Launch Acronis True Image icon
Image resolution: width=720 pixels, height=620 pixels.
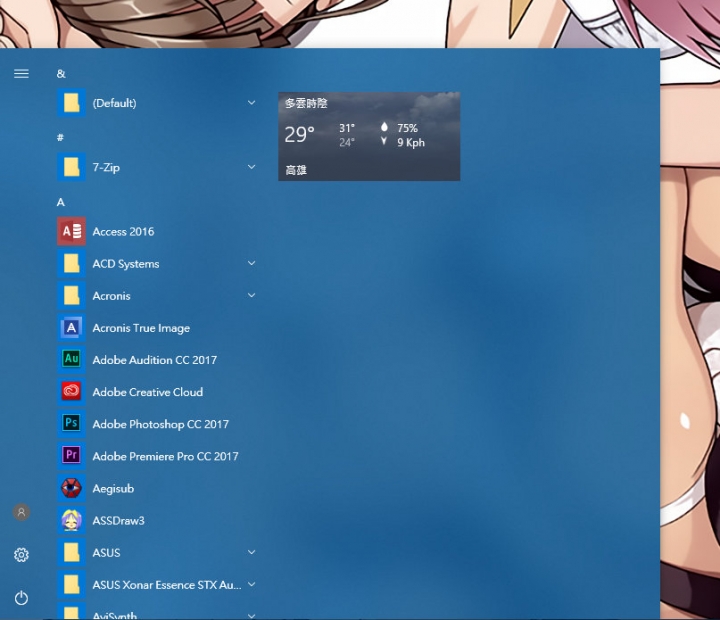[71, 327]
